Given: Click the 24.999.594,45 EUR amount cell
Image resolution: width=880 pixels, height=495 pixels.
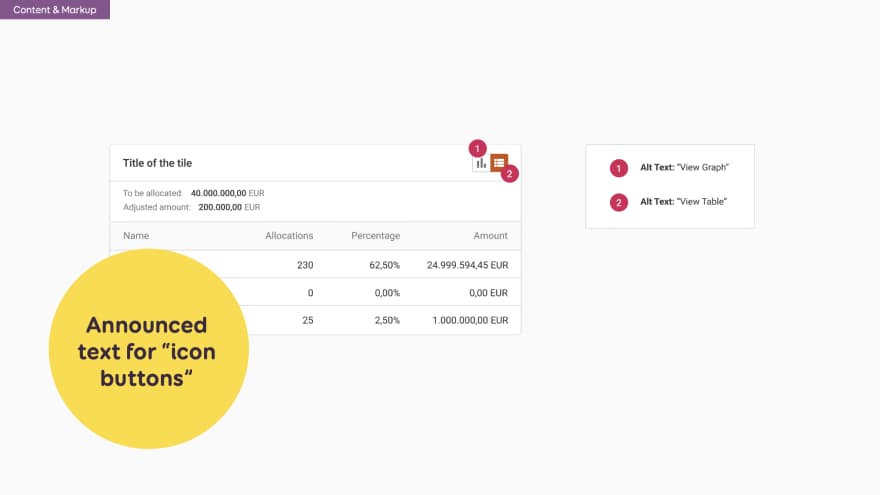Looking at the screenshot, I should pos(467,265).
